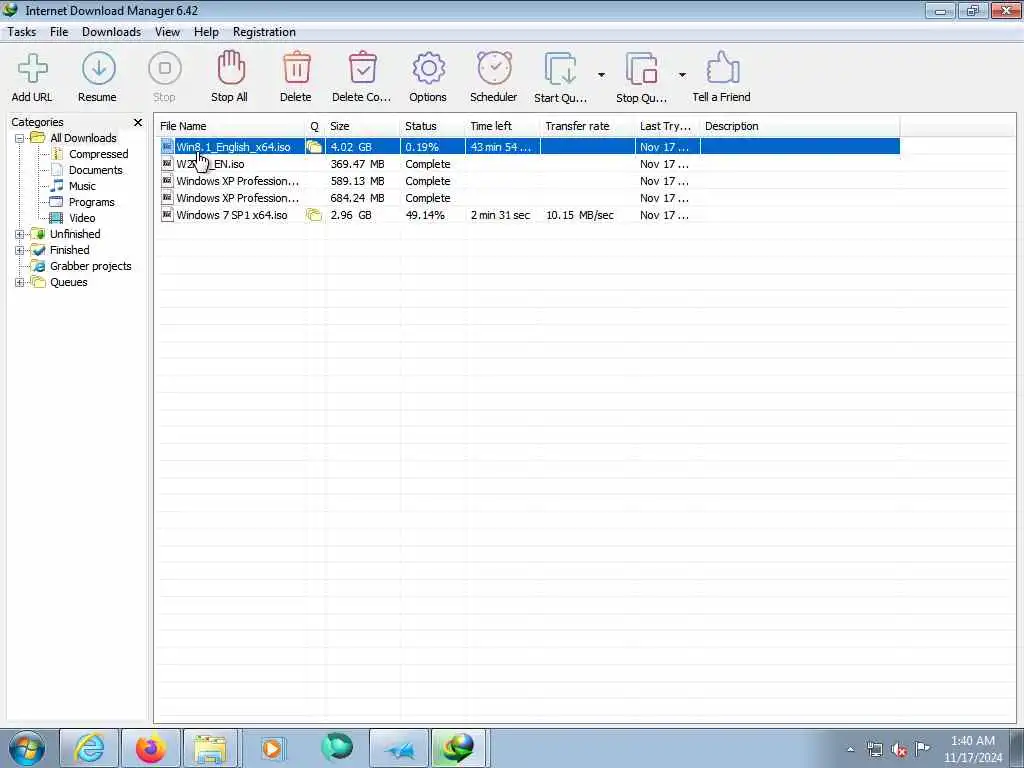
Task: Sort by Status column header
Action: click(x=433, y=126)
